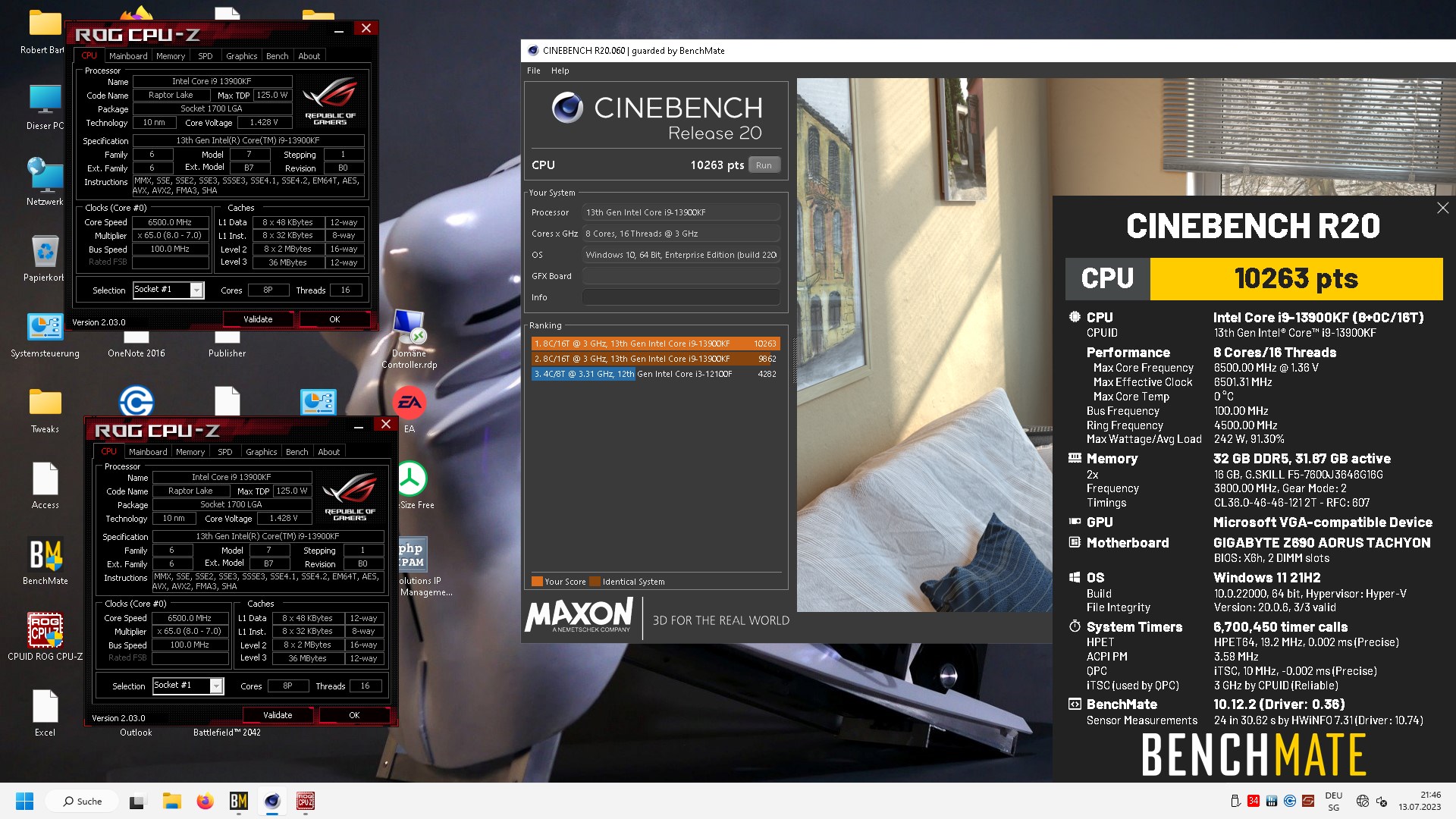Switch to Graphics tab in lower CPU-Z
Image resolution: width=1456 pixels, height=819 pixels.
pyautogui.click(x=262, y=452)
